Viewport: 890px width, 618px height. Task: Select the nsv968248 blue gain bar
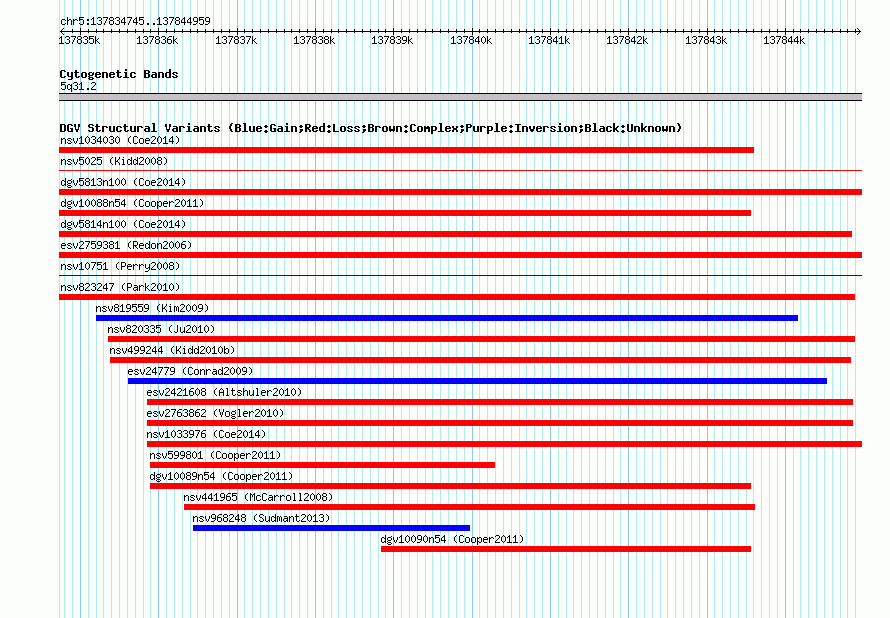pyautogui.click(x=331, y=528)
